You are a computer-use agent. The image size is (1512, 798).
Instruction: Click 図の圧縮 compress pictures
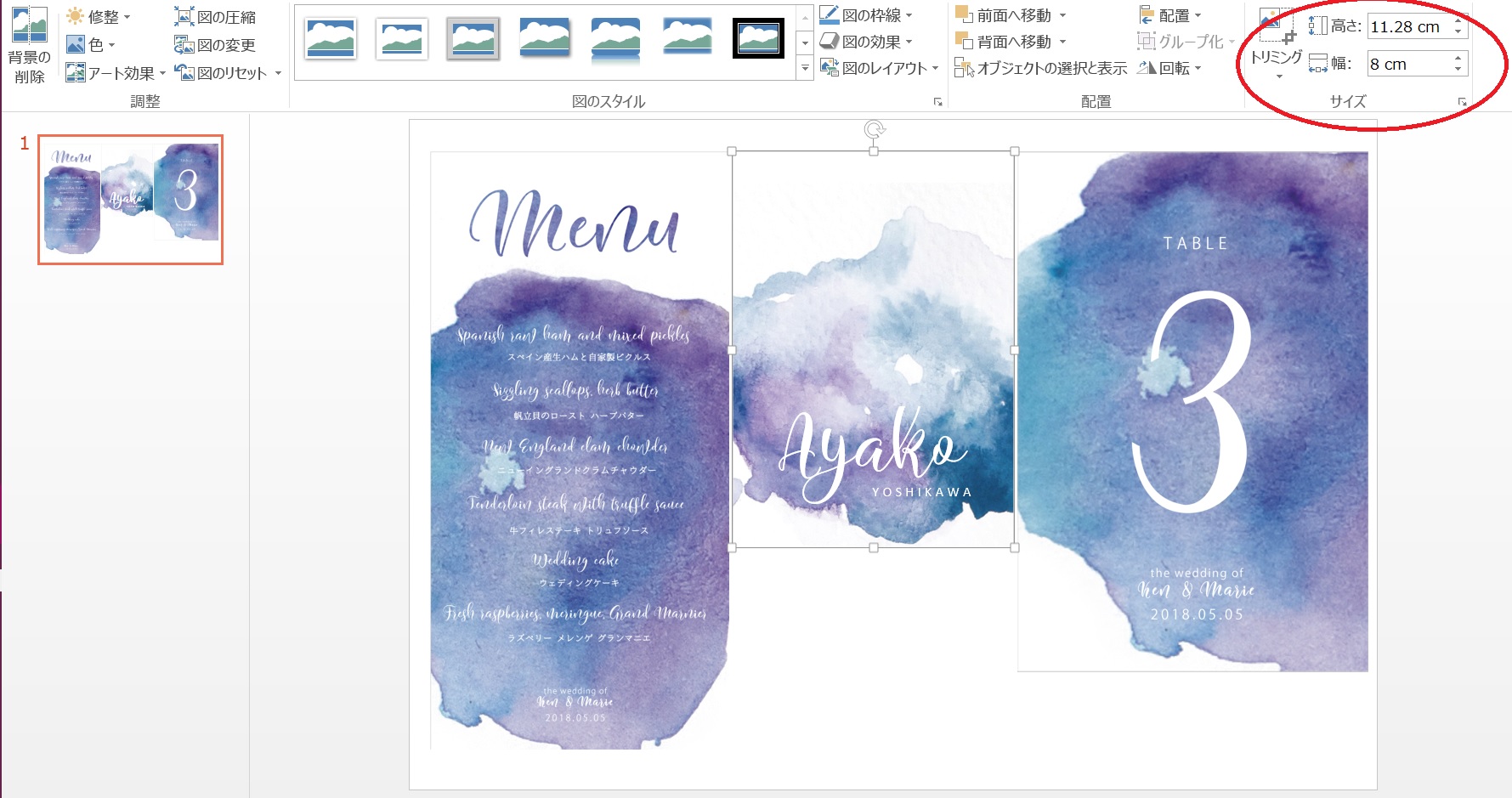tap(215, 16)
